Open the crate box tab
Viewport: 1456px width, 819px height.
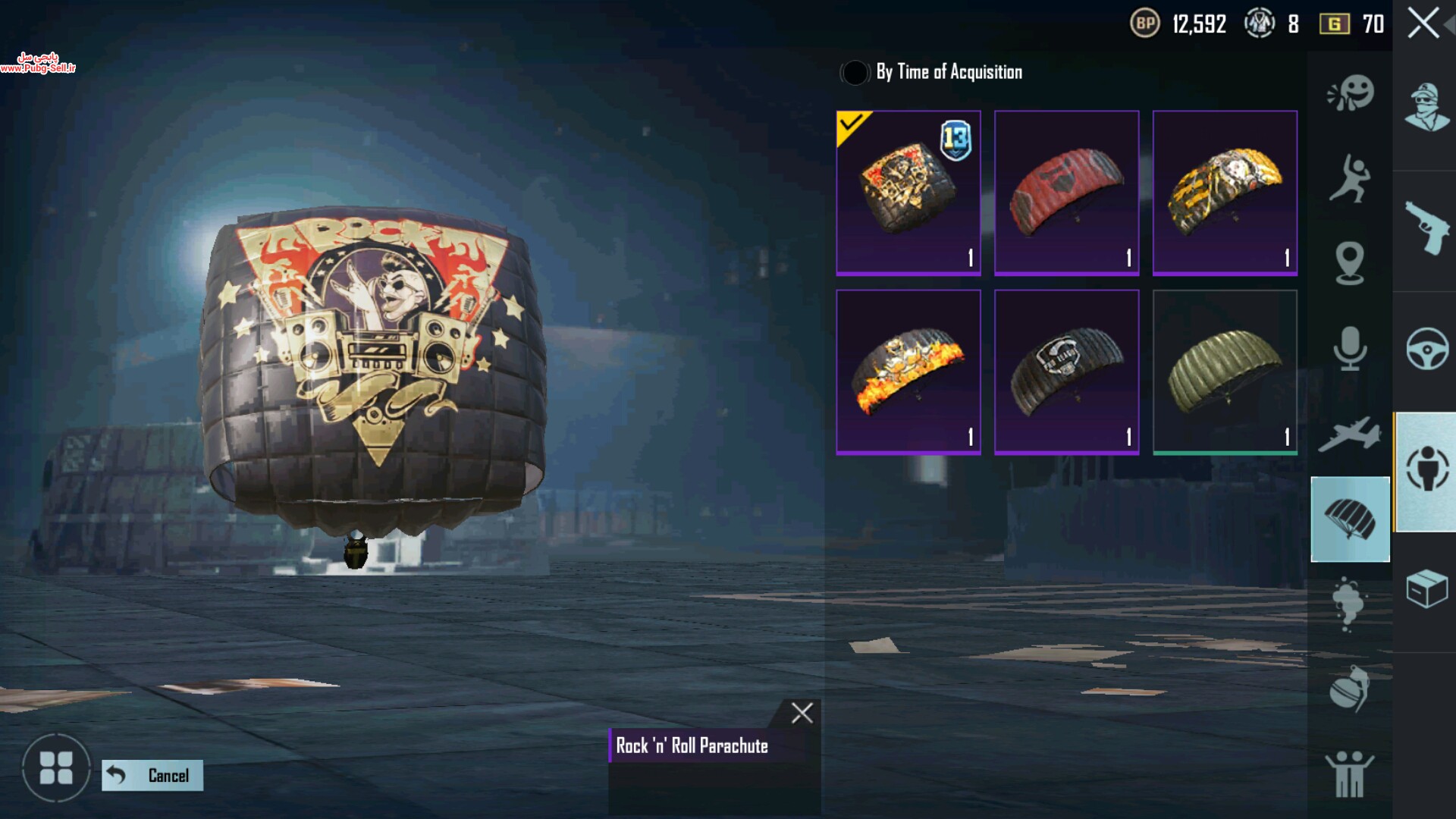point(1427,589)
